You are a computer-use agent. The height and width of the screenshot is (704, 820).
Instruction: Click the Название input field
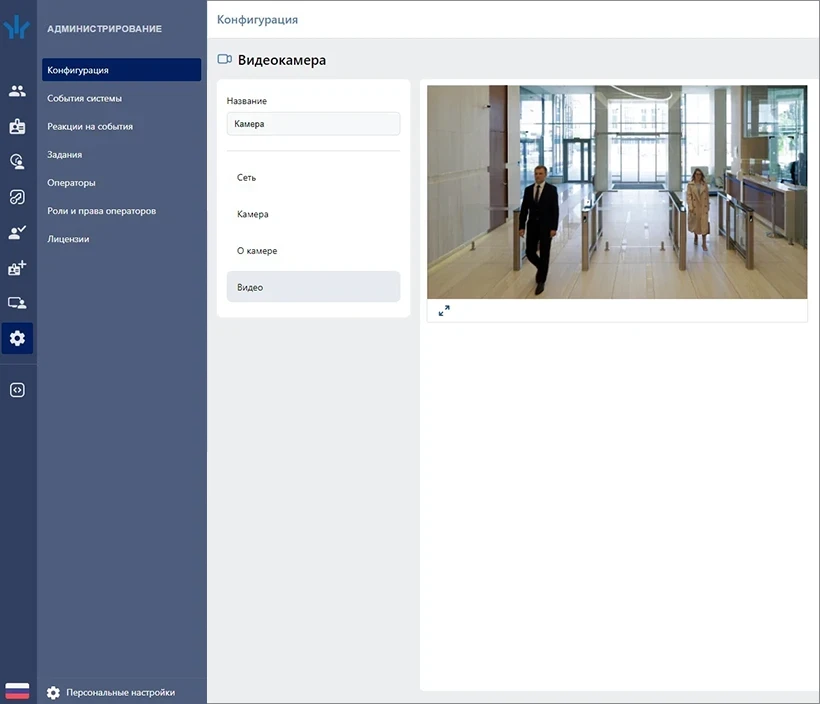coord(313,124)
